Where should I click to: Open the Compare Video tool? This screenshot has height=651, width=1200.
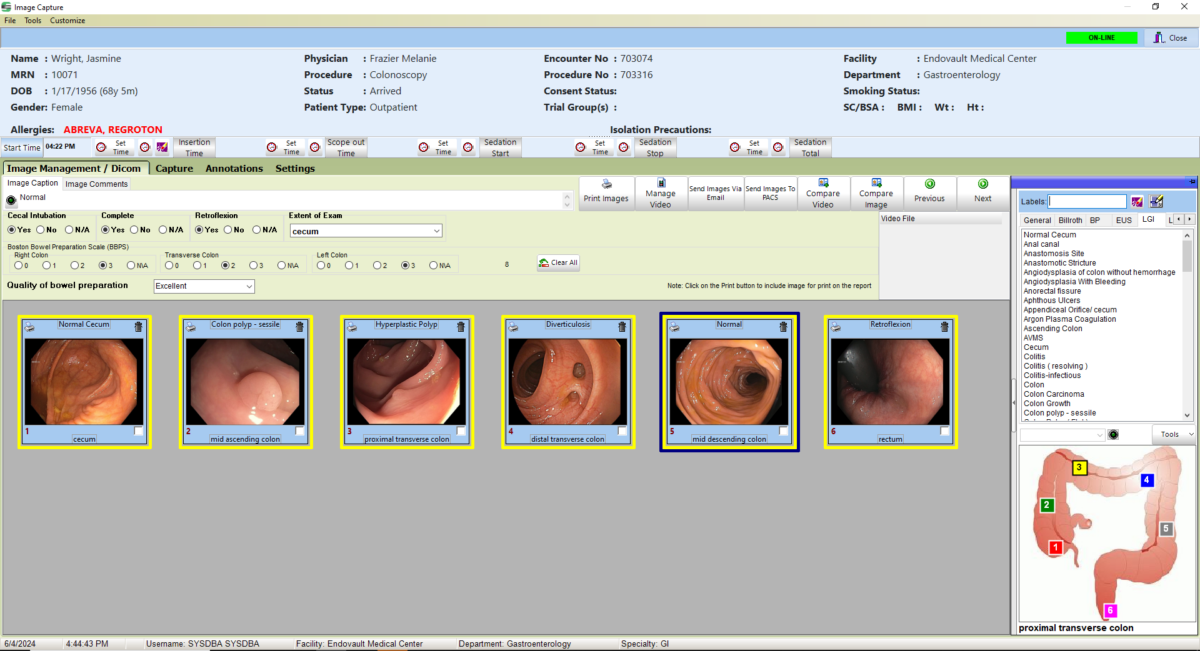click(823, 192)
